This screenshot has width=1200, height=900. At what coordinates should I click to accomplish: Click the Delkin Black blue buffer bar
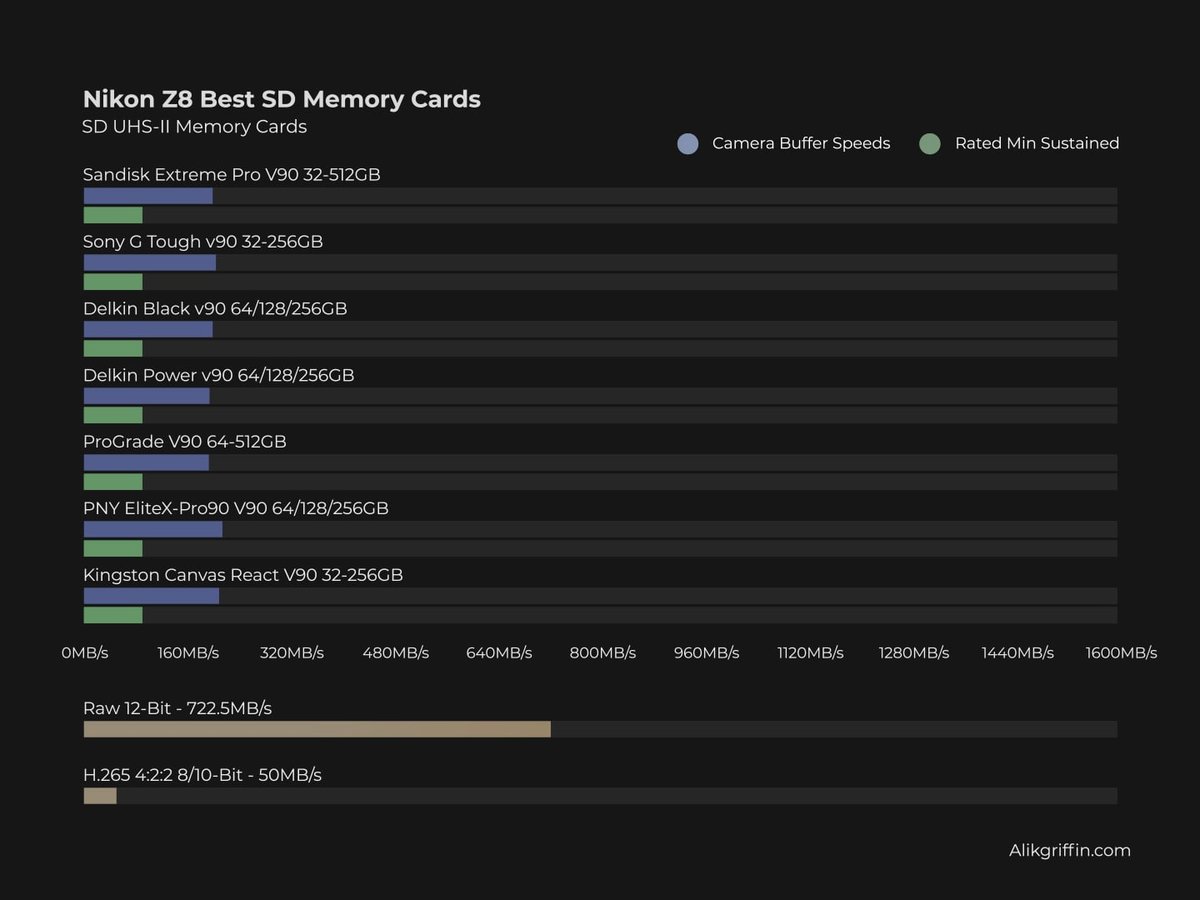(x=145, y=328)
